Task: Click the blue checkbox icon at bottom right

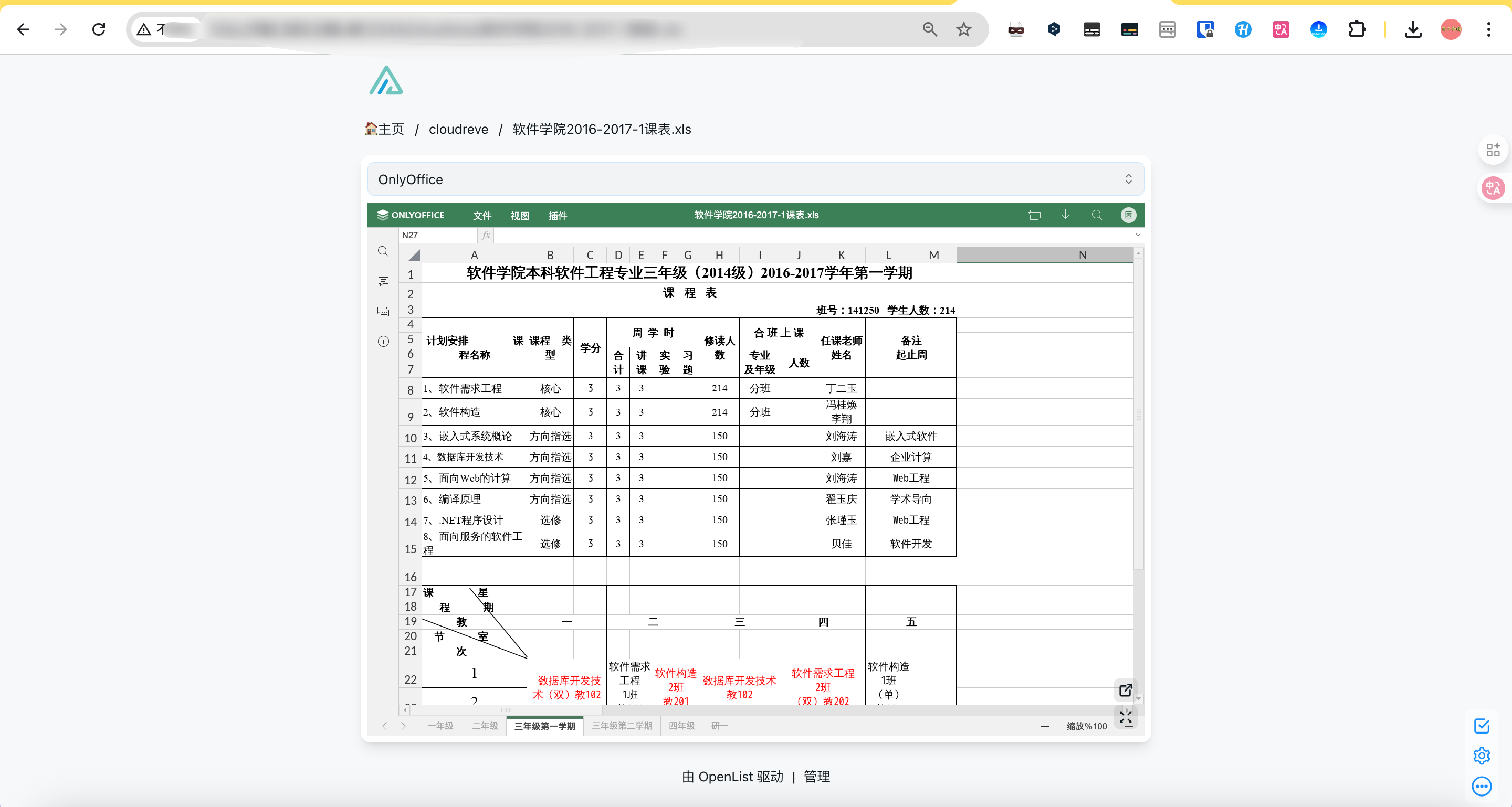Action: click(1481, 726)
